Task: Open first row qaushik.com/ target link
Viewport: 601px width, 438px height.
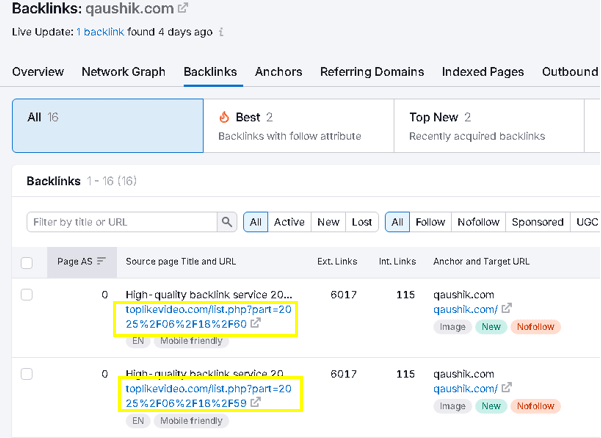Action: pos(465,309)
